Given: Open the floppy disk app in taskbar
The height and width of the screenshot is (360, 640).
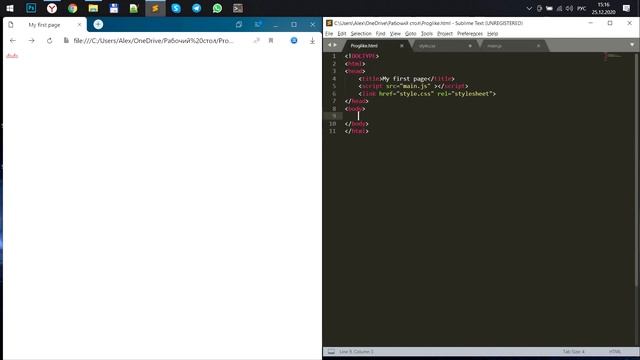Looking at the screenshot, I should [114, 8].
